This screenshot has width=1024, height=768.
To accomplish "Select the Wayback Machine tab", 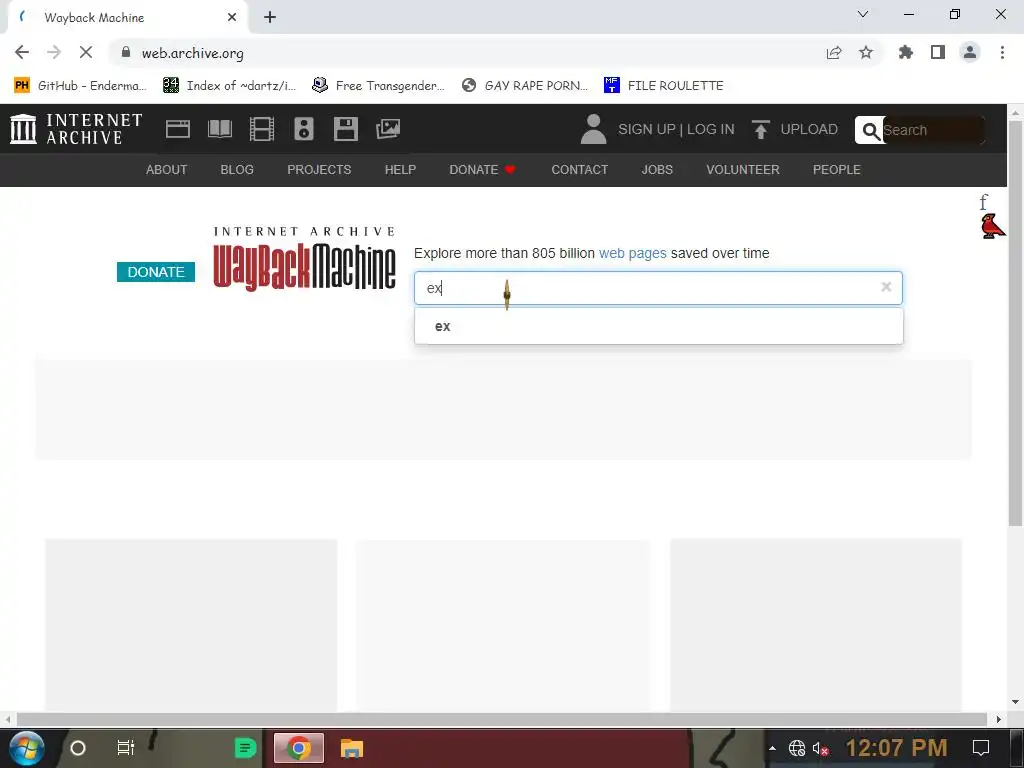I will coord(127,18).
